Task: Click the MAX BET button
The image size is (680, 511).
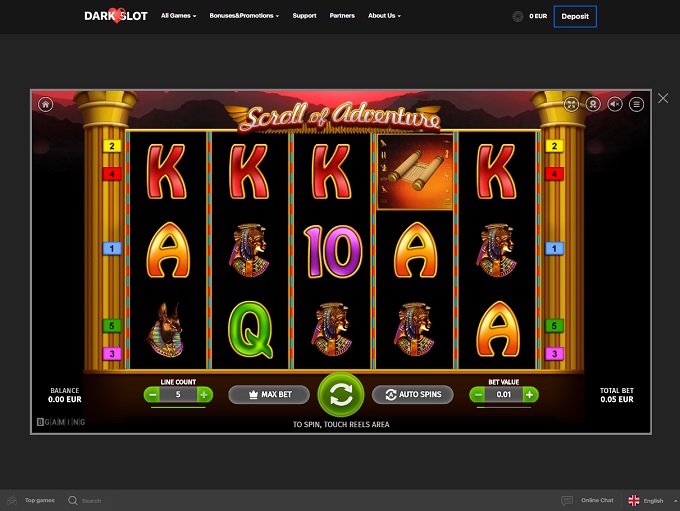Action: click(x=269, y=395)
